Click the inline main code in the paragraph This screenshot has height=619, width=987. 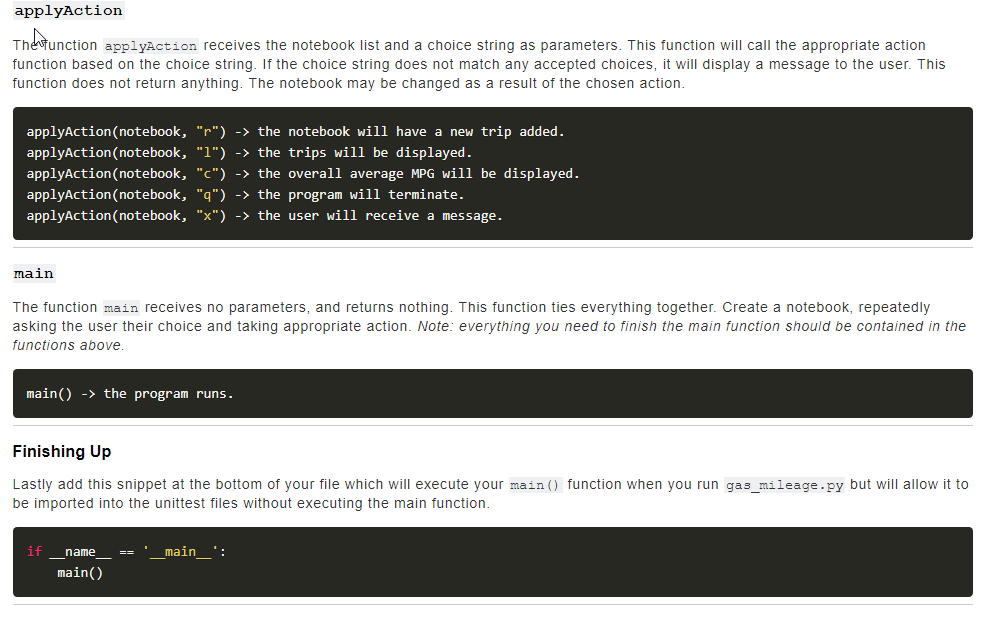pos(121,308)
